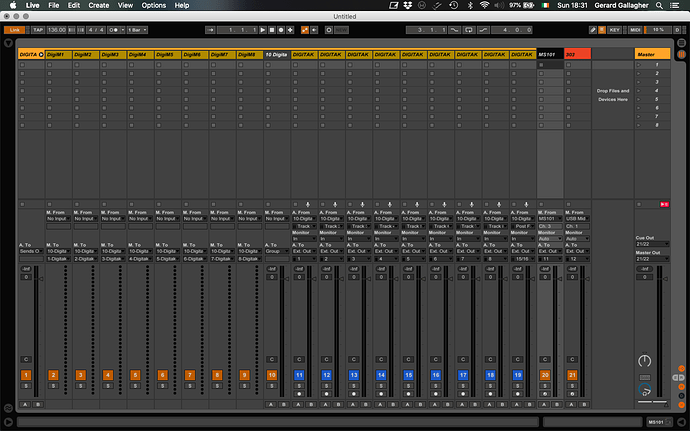Click the Stop All Clips box on Master
This screenshot has width=690, height=431.
pos(639,204)
